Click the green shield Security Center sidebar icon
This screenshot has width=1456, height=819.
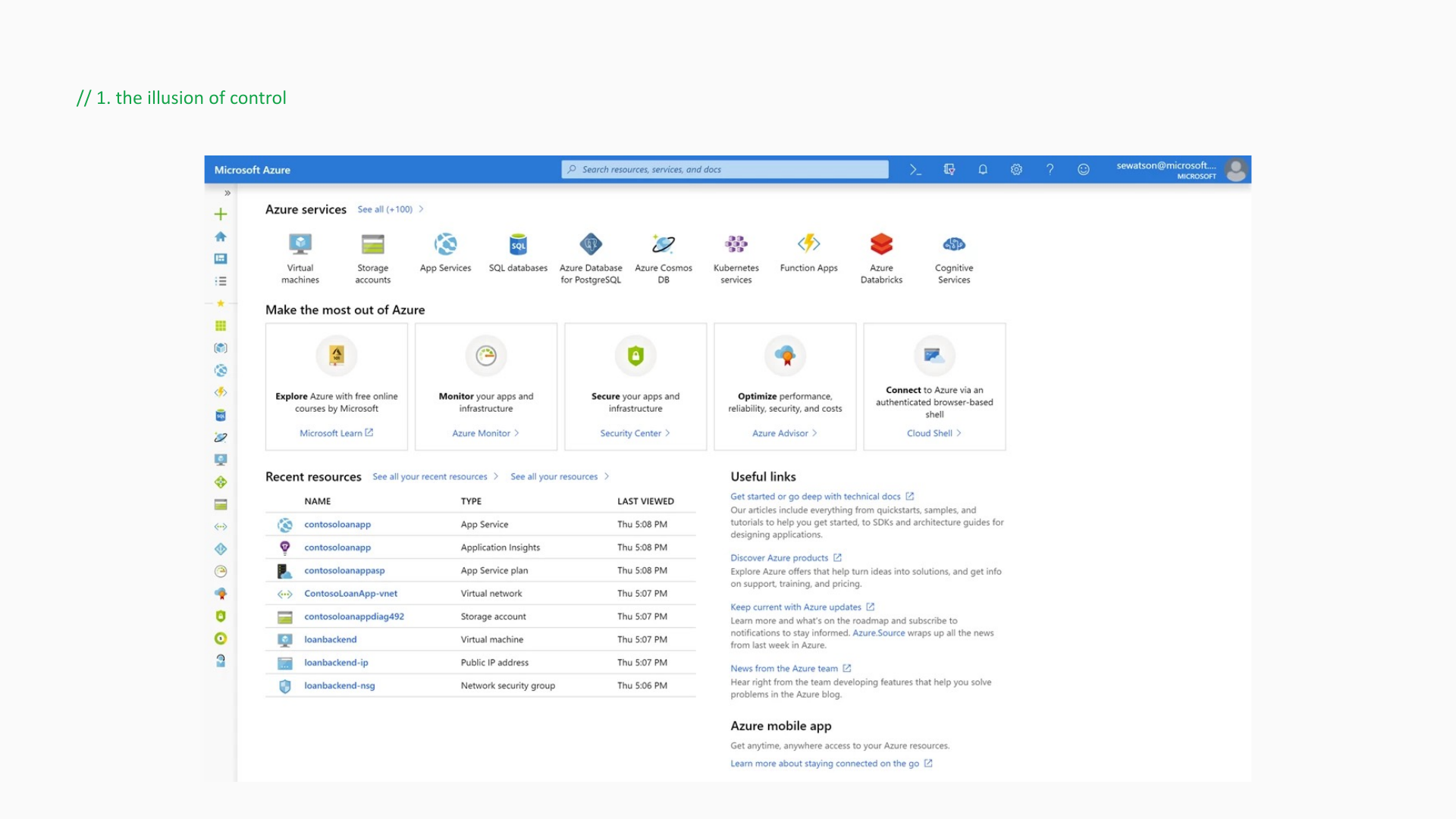point(221,616)
